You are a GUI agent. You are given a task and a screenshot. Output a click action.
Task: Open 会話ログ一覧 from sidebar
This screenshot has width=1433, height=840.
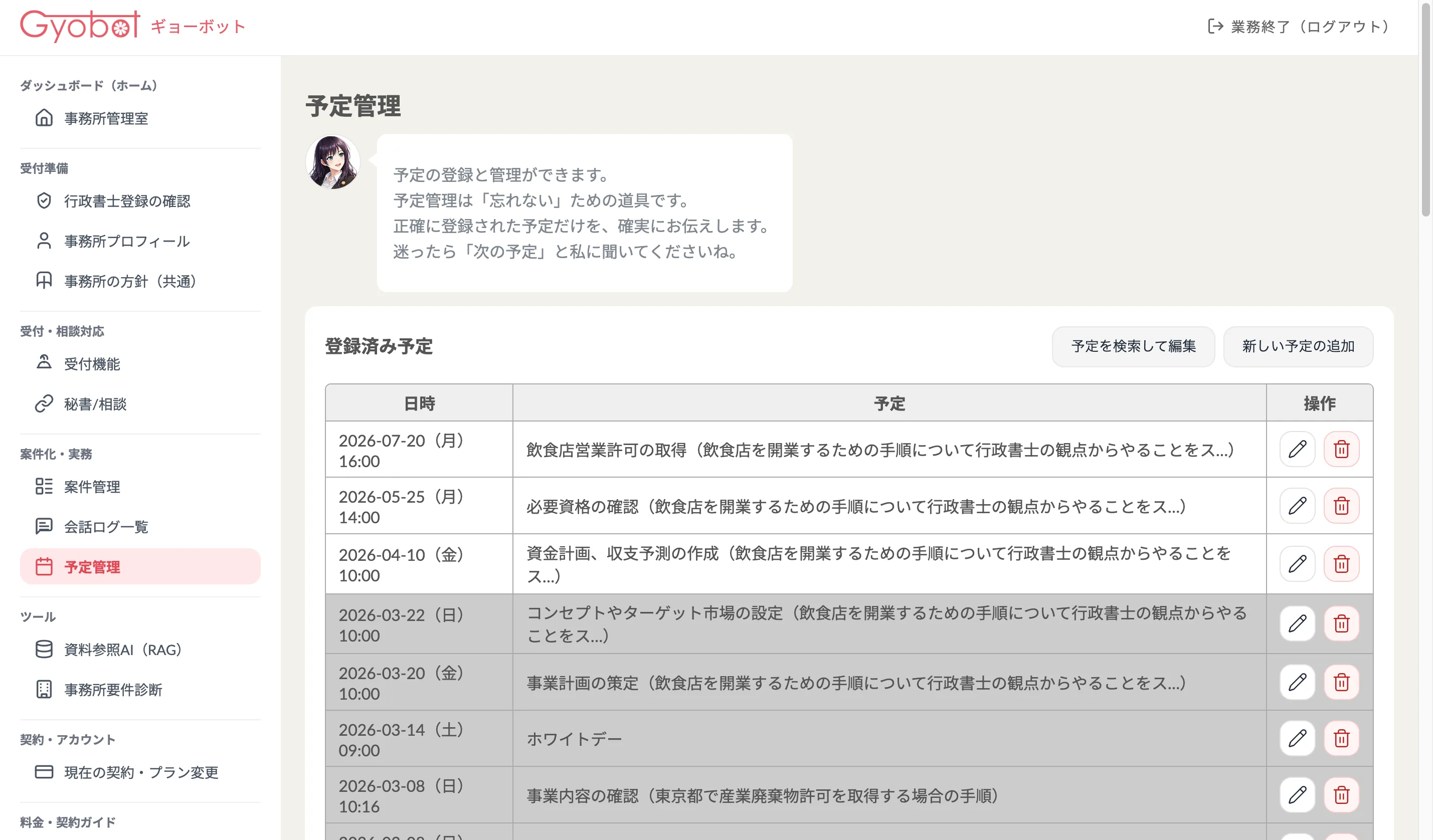coord(106,526)
